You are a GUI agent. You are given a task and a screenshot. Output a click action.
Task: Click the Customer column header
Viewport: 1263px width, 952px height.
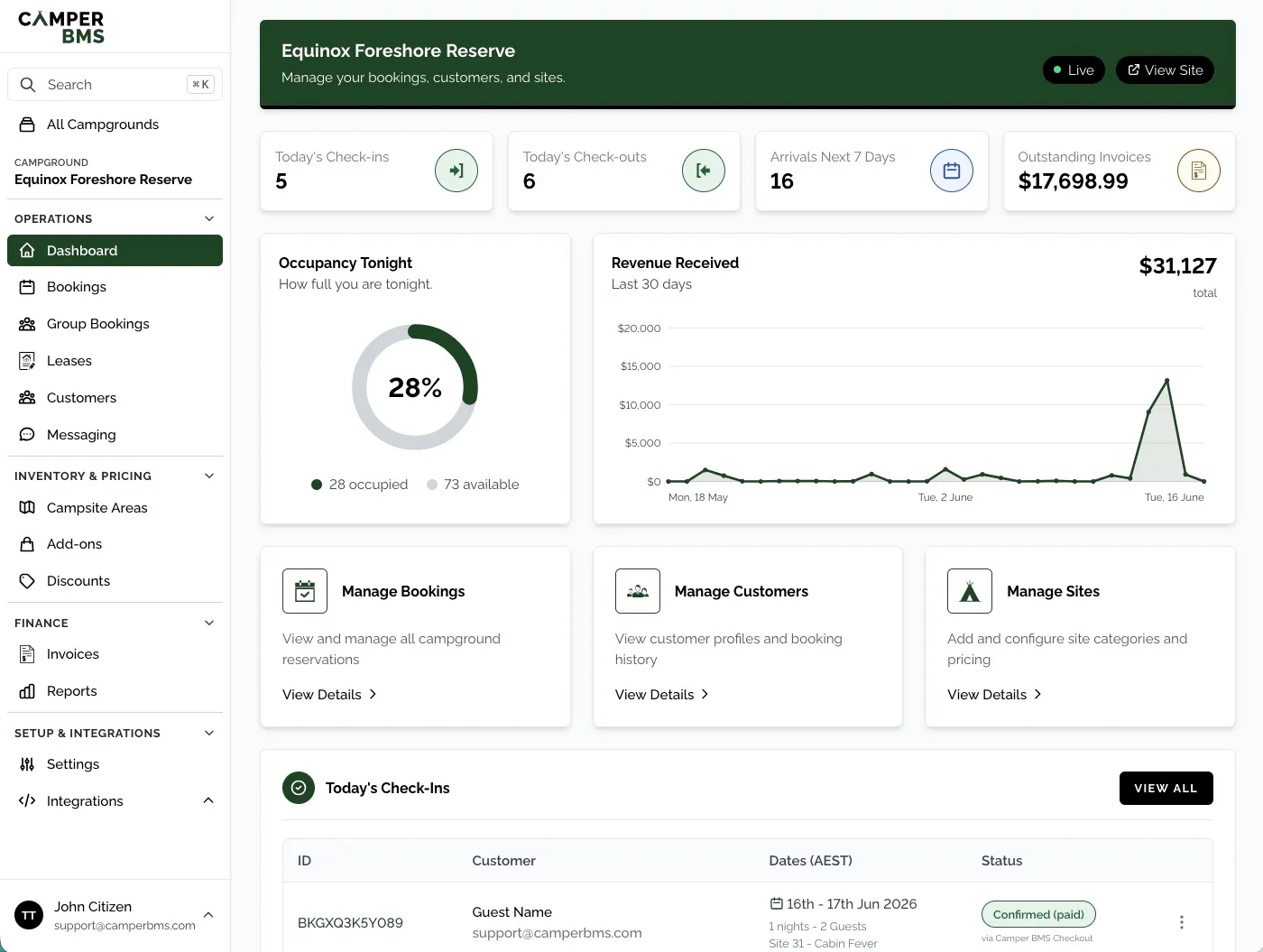point(503,861)
